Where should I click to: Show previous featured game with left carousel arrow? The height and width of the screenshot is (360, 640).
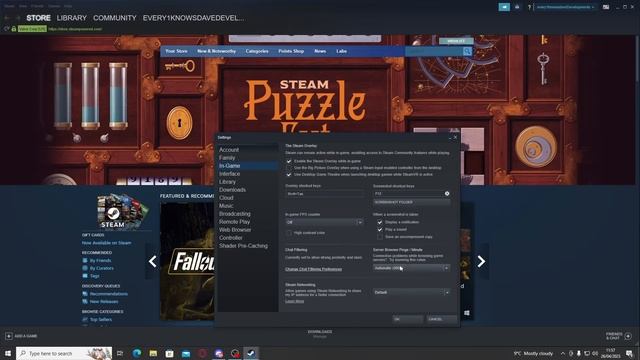pos(153,261)
